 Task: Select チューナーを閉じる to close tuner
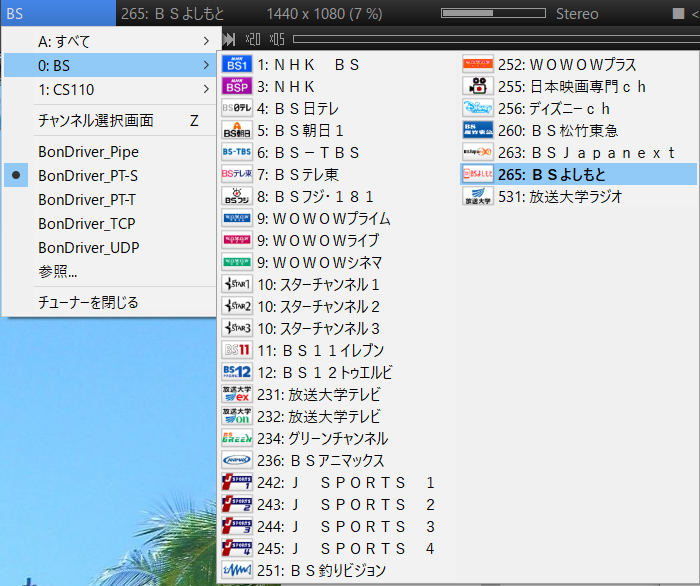pyautogui.click(x=110, y=302)
